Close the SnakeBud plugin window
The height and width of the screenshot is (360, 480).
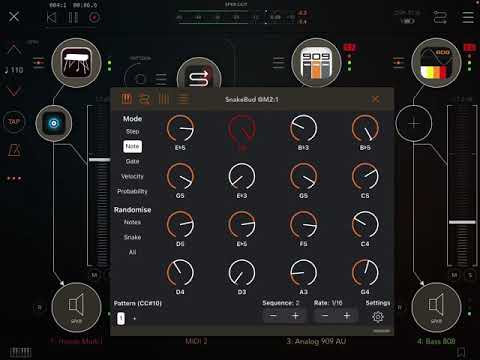tap(376, 99)
